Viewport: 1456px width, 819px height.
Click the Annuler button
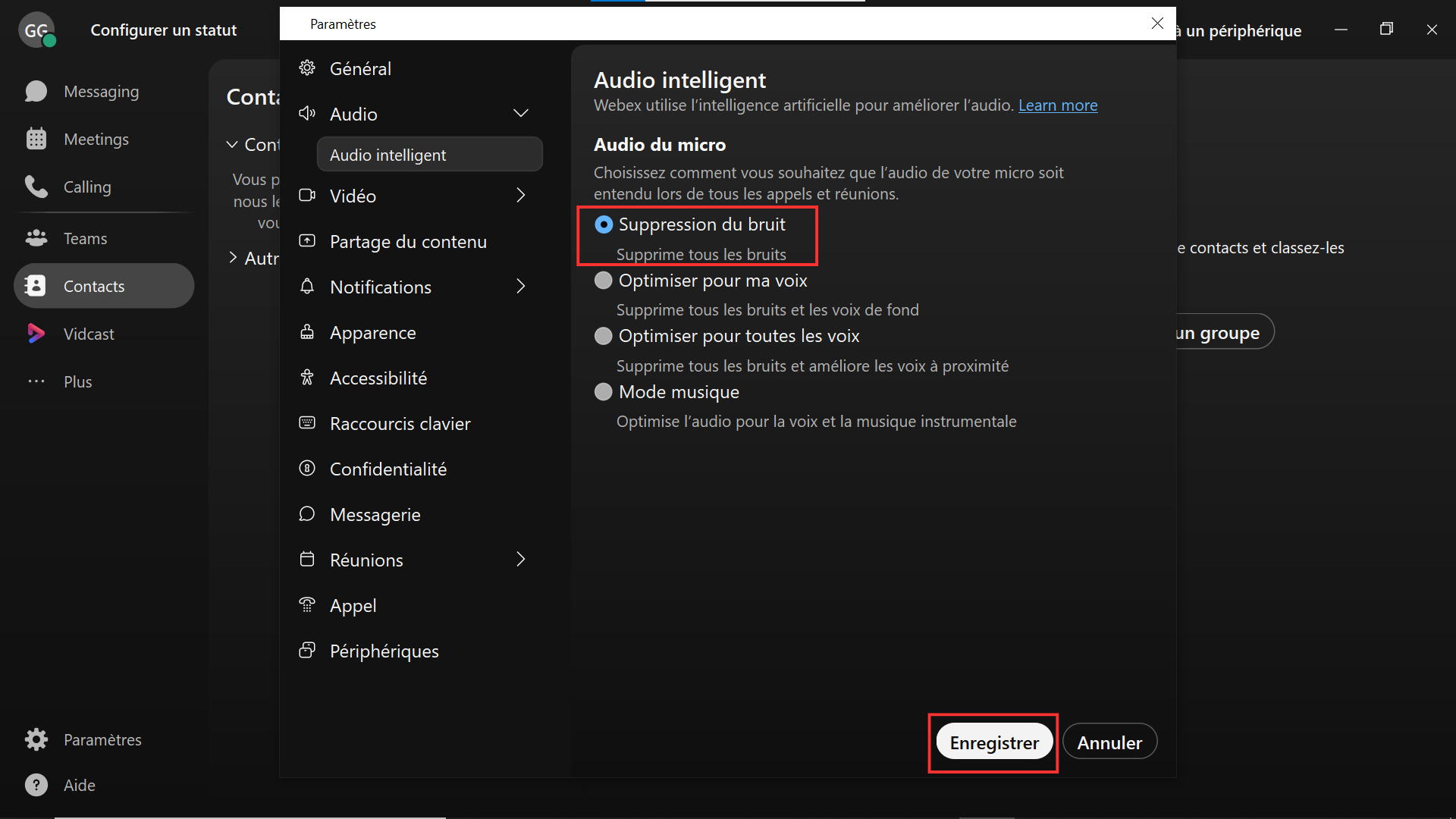point(1109,742)
